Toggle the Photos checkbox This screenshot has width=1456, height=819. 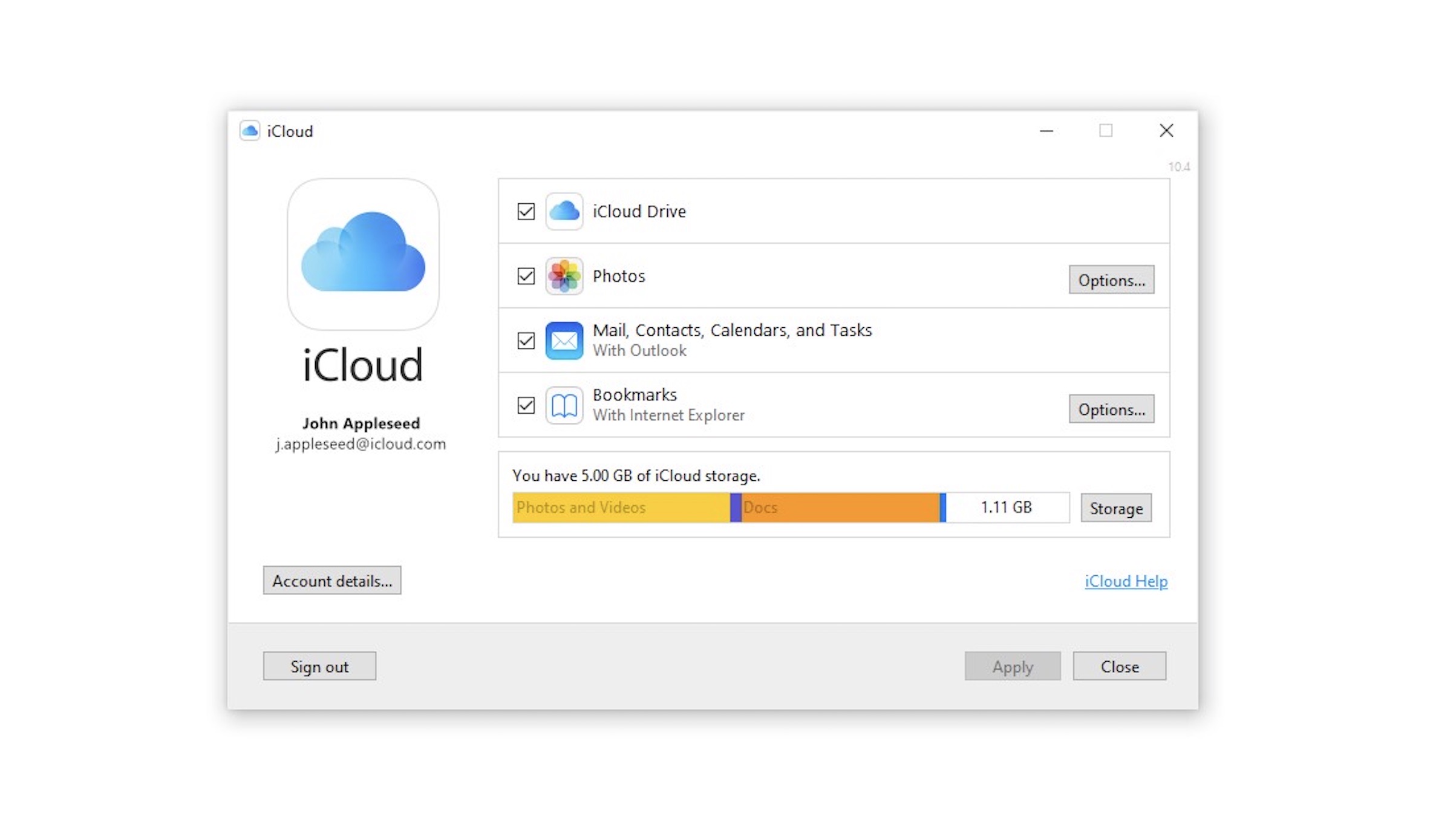pyautogui.click(x=526, y=276)
